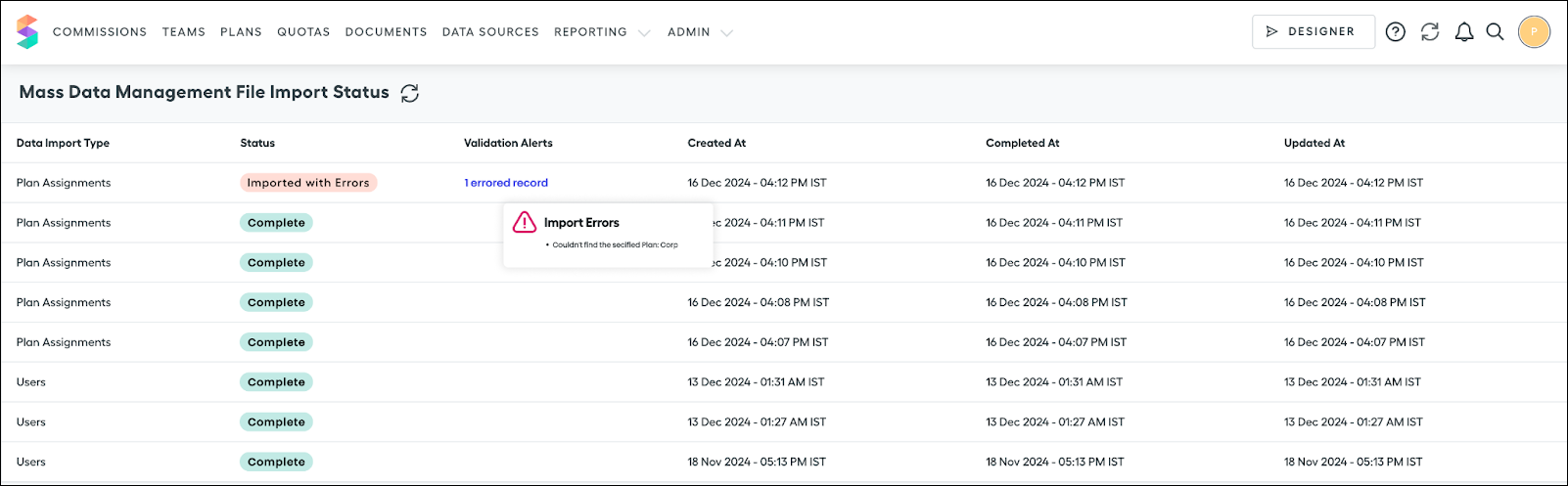
Task: Click Complete badge for 04:10 PM row
Action: [276, 263]
